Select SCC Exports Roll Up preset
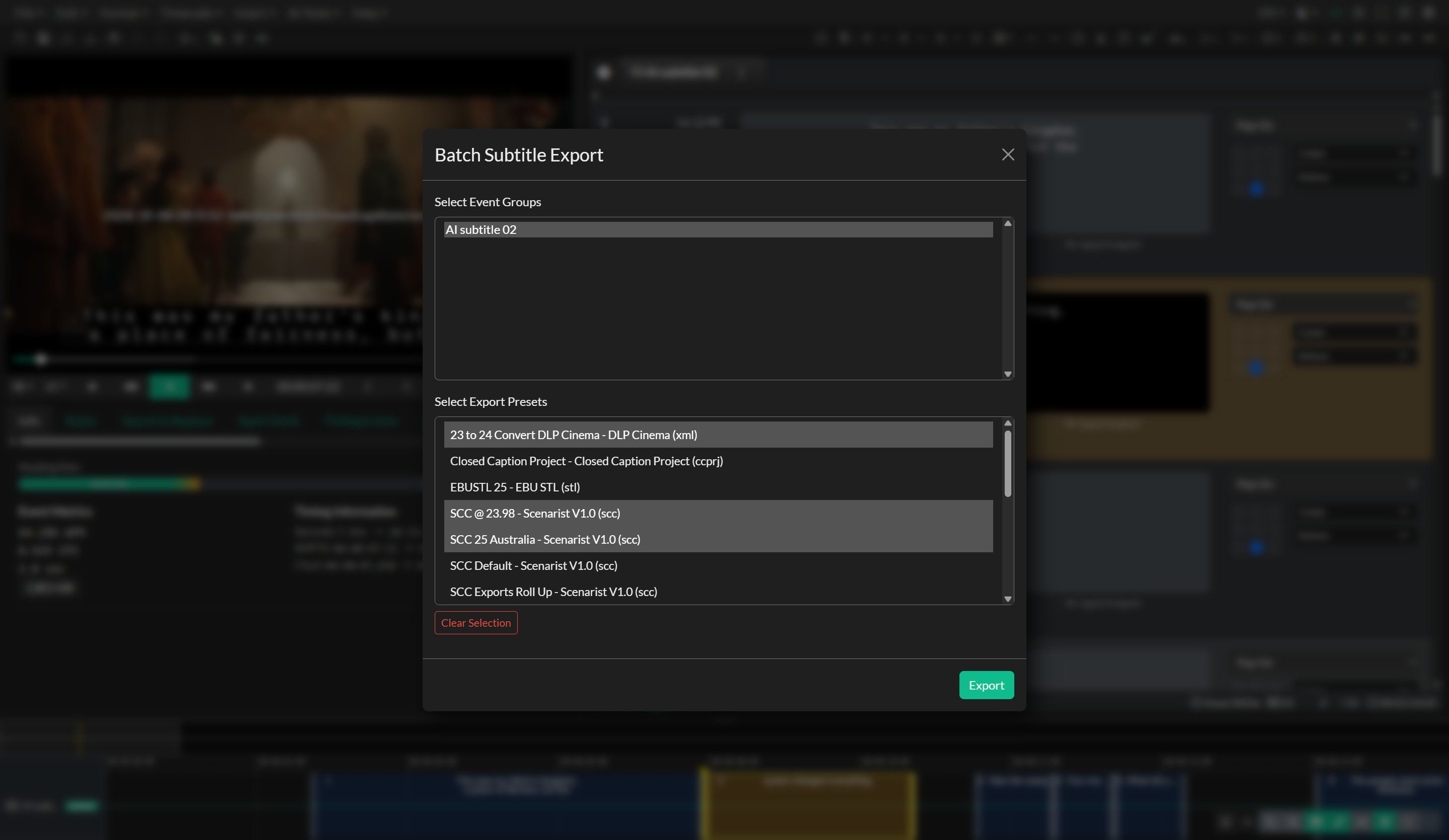This screenshot has width=1449, height=840. tap(718, 592)
